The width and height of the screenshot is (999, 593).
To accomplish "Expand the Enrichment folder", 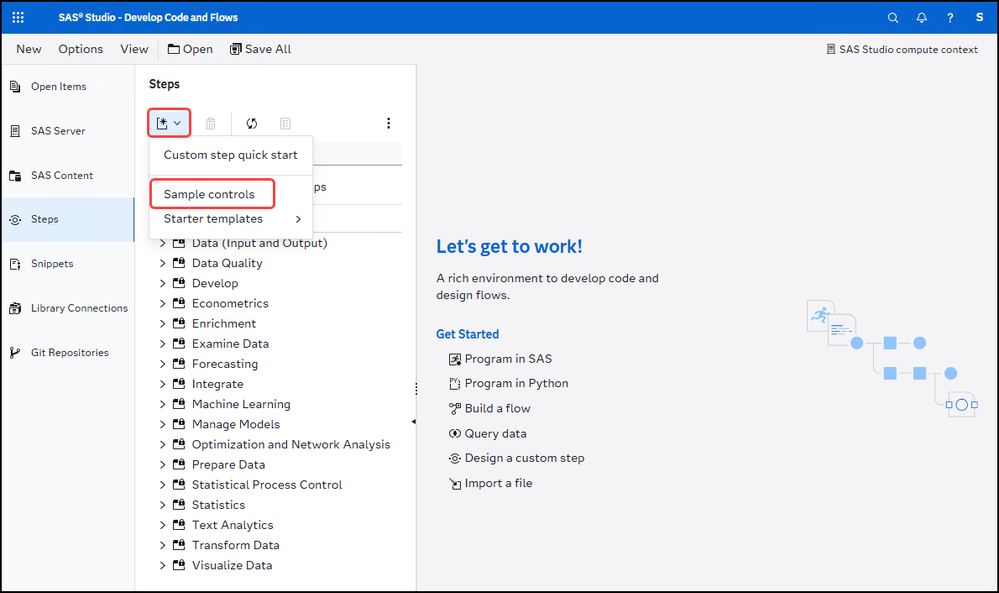I will [x=162, y=324].
